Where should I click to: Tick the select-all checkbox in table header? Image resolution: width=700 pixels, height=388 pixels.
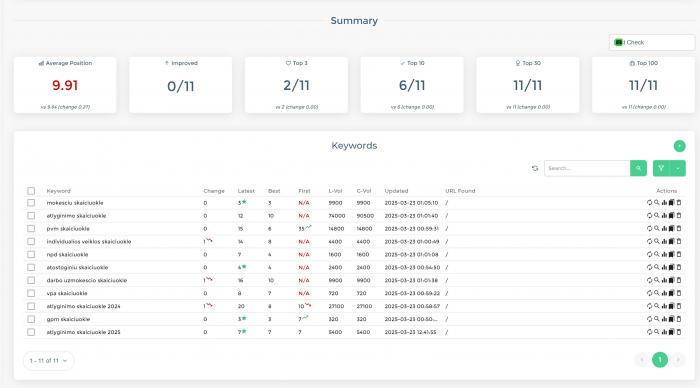click(x=31, y=191)
